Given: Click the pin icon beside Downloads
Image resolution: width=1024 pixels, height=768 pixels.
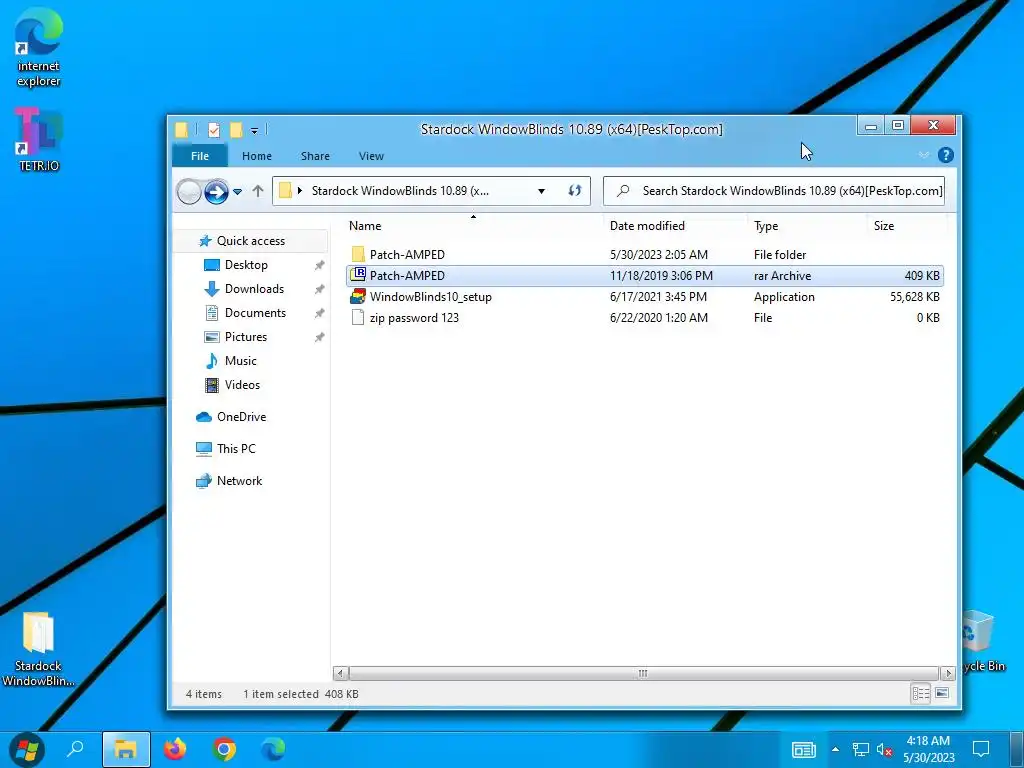Looking at the screenshot, I should (x=319, y=289).
